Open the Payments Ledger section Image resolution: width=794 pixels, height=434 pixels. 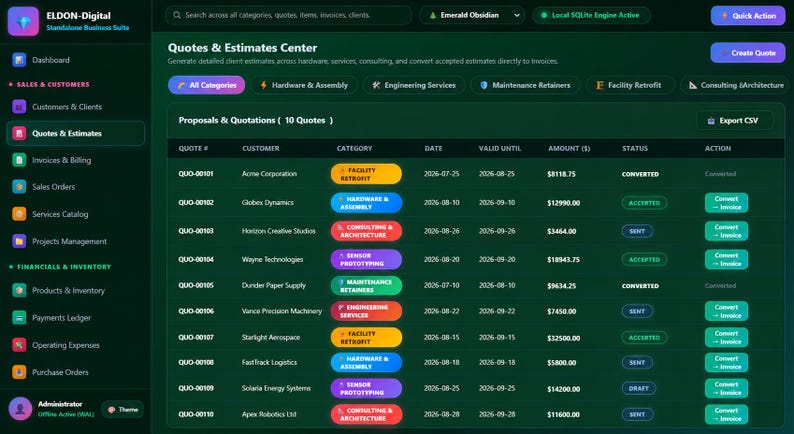pyautogui.click(x=76, y=318)
